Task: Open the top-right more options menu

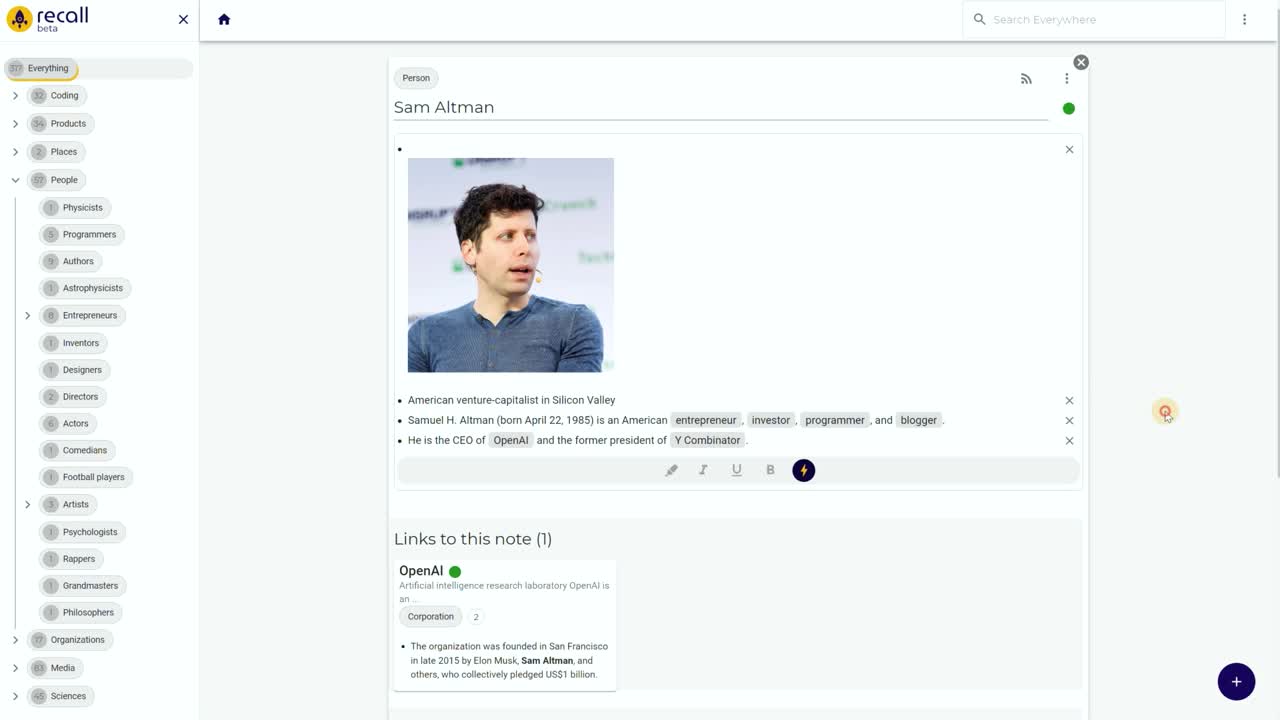Action: pyautogui.click(x=1244, y=19)
